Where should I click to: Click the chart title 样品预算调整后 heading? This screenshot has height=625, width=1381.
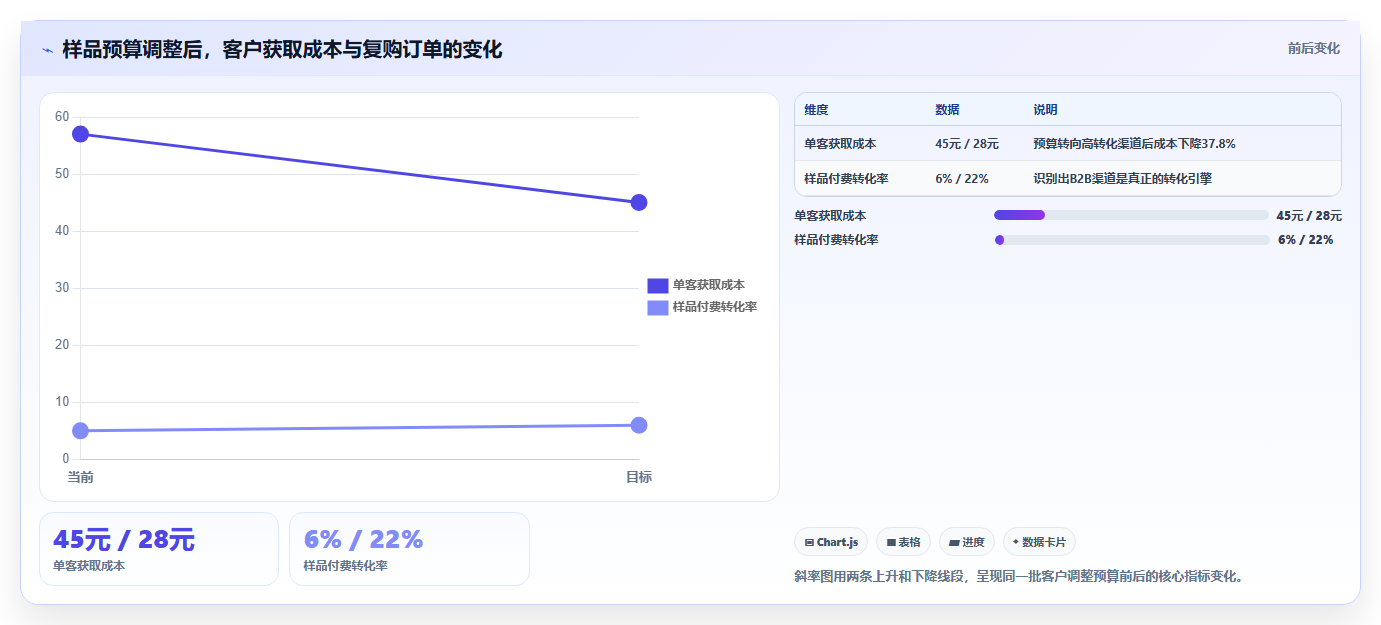pyautogui.click(x=282, y=50)
